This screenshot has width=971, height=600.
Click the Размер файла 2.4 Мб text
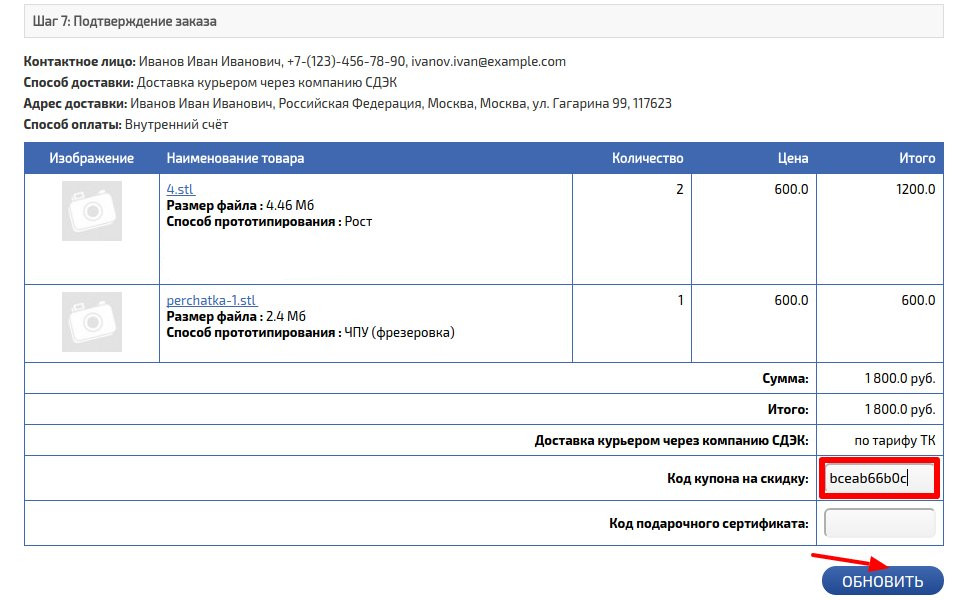pyautogui.click(x=236, y=316)
